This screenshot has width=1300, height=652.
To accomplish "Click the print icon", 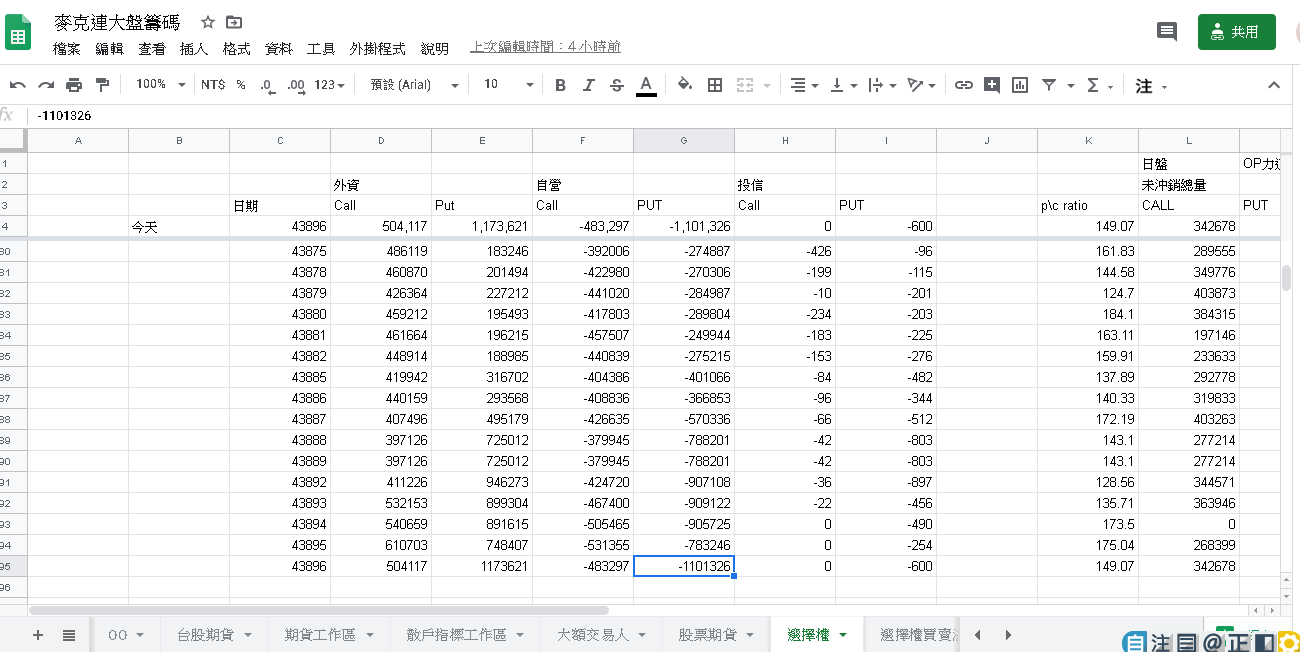I will click(x=74, y=85).
